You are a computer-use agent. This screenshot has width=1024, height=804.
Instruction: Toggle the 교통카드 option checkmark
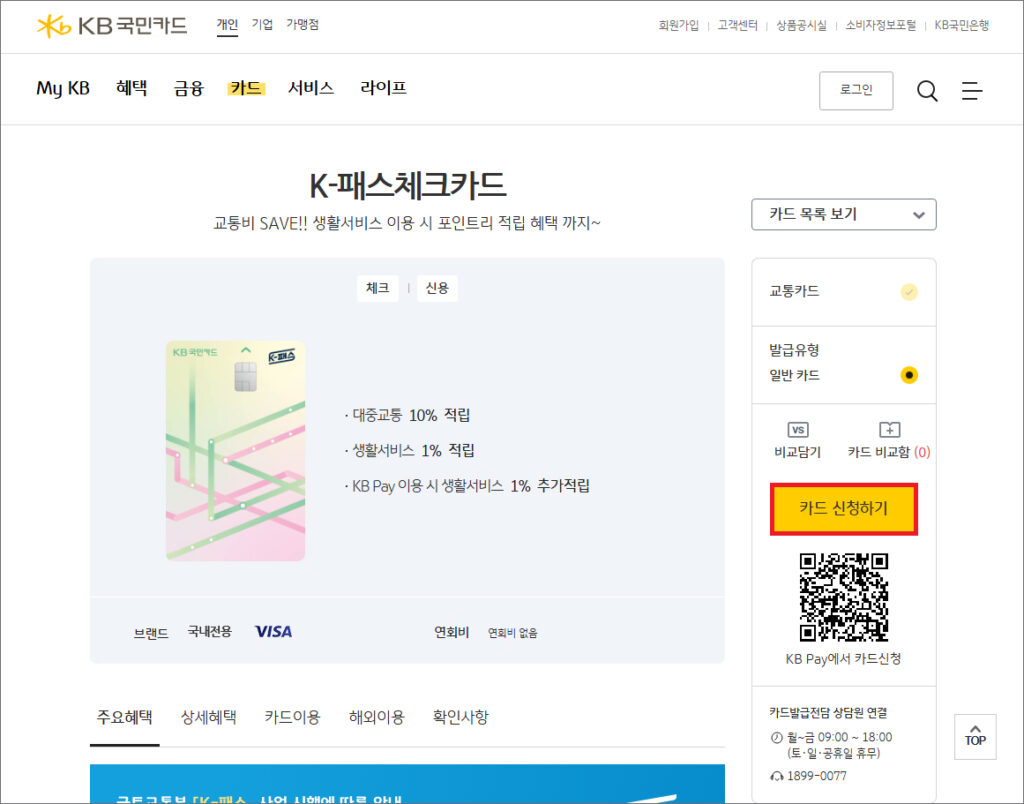click(x=908, y=292)
